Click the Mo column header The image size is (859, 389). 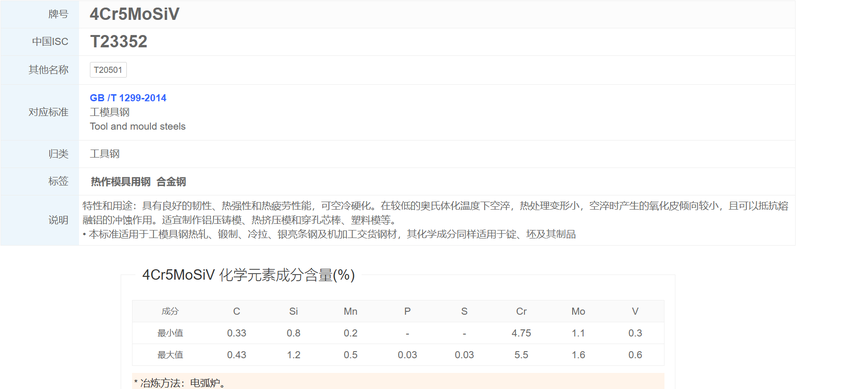pyautogui.click(x=579, y=311)
